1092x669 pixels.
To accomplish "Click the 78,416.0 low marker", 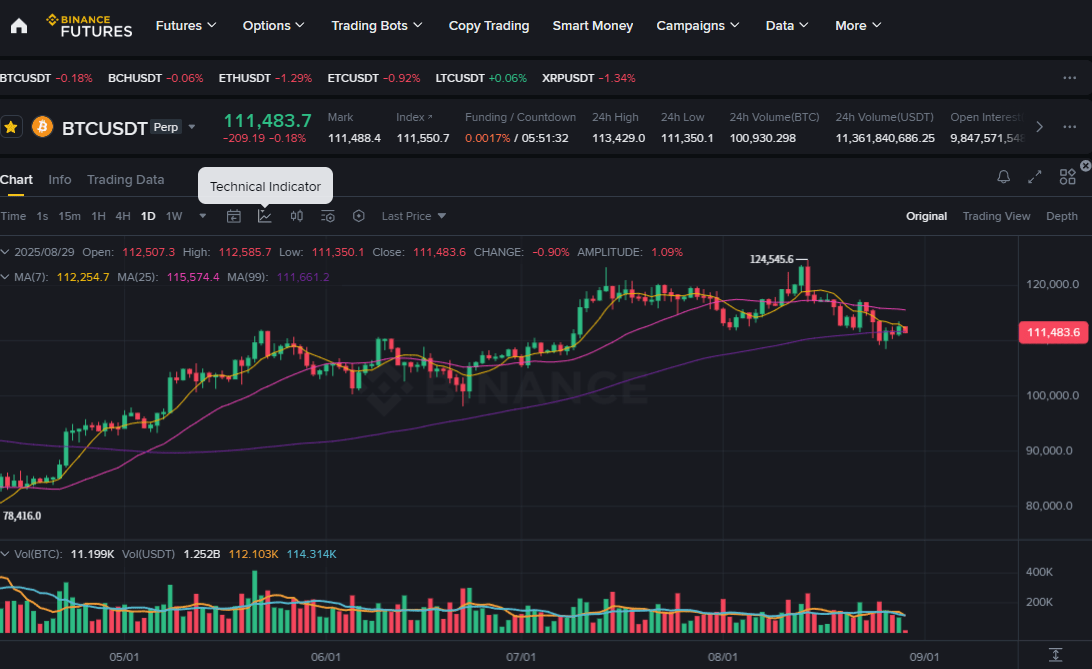I will pos(22,516).
